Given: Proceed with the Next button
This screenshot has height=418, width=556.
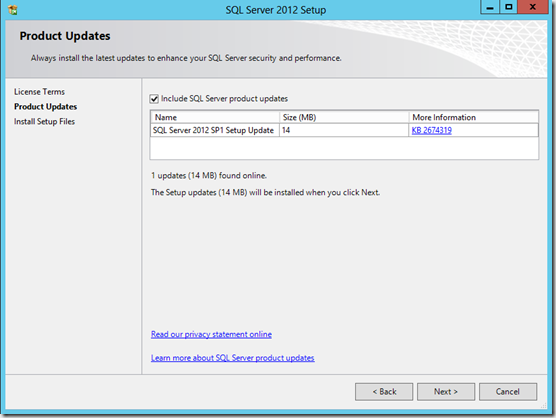Looking at the screenshot, I should pos(446,392).
